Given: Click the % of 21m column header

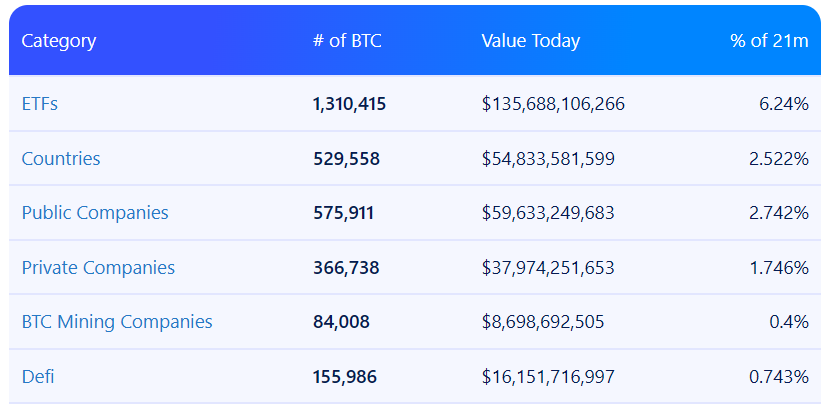Looking at the screenshot, I should [769, 41].
